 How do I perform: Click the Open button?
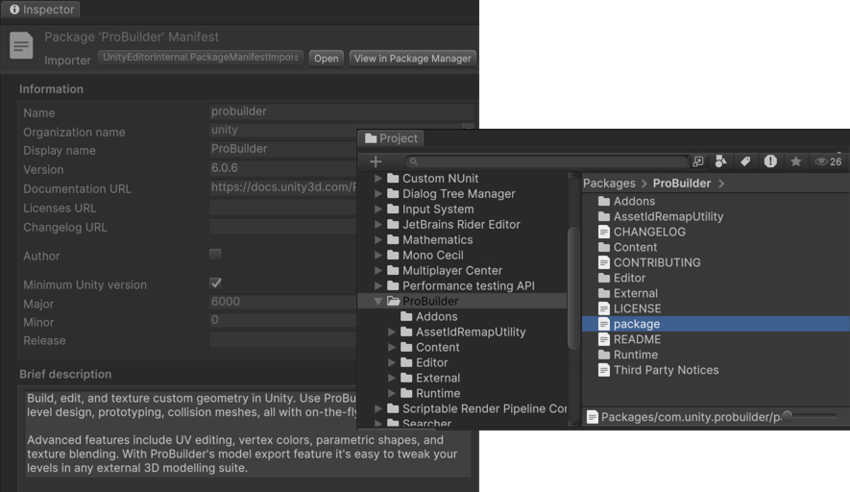tap(326, 58)
